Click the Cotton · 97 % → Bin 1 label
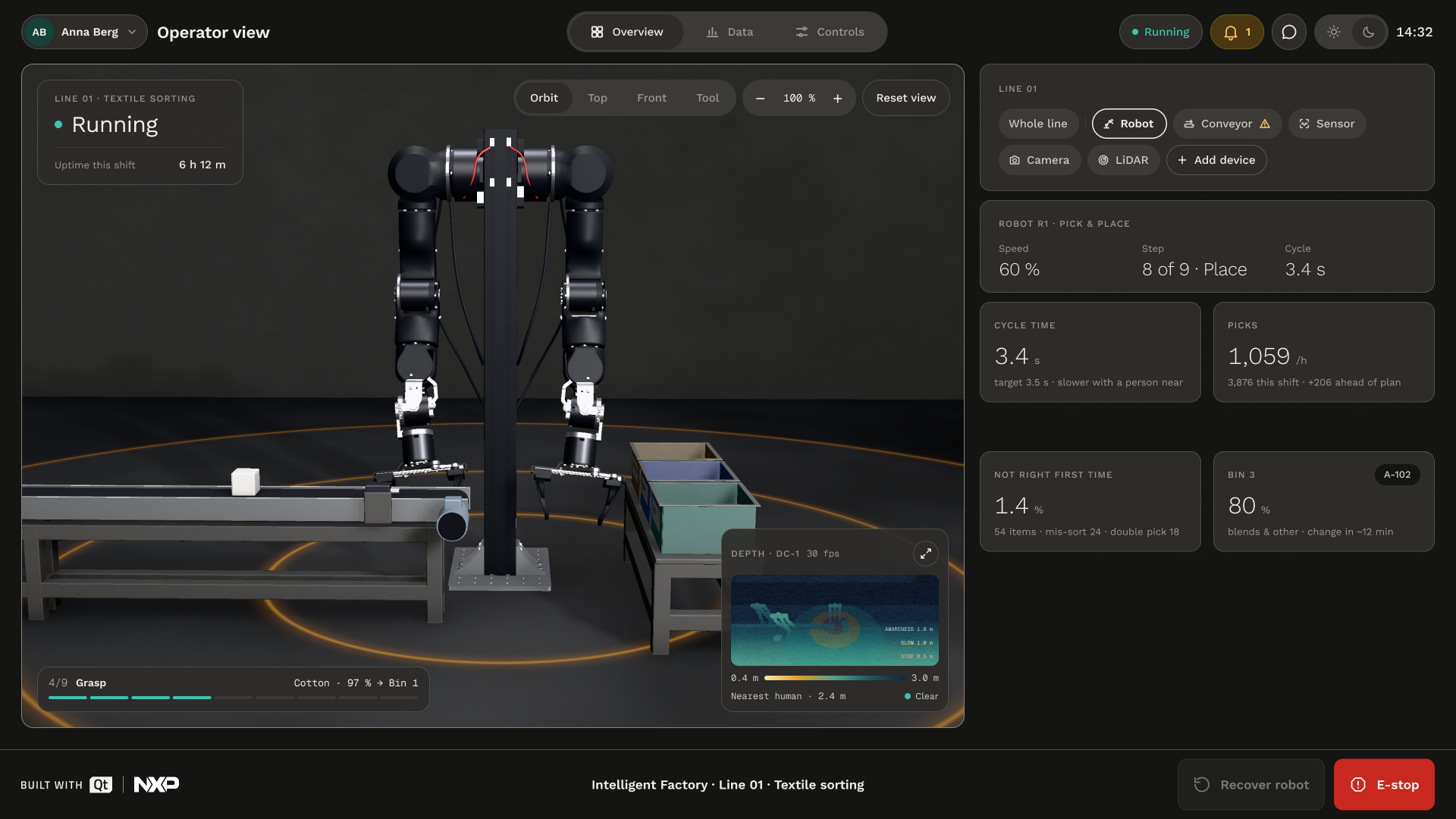Image resolution: width=1456 pixels, height=819 pixels. point(356,683)
